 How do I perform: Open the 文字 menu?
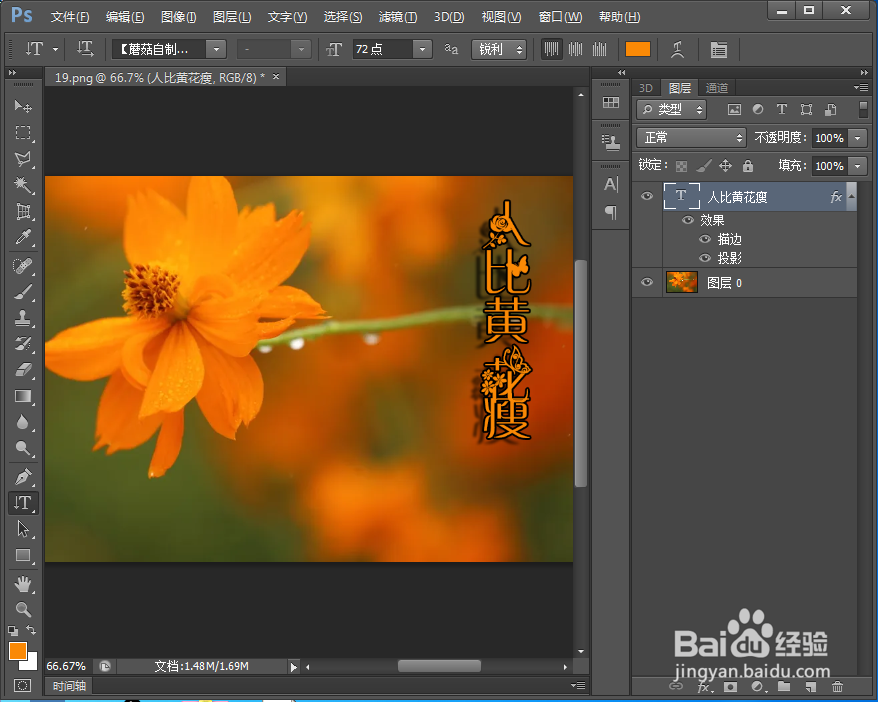coord(286,17)
